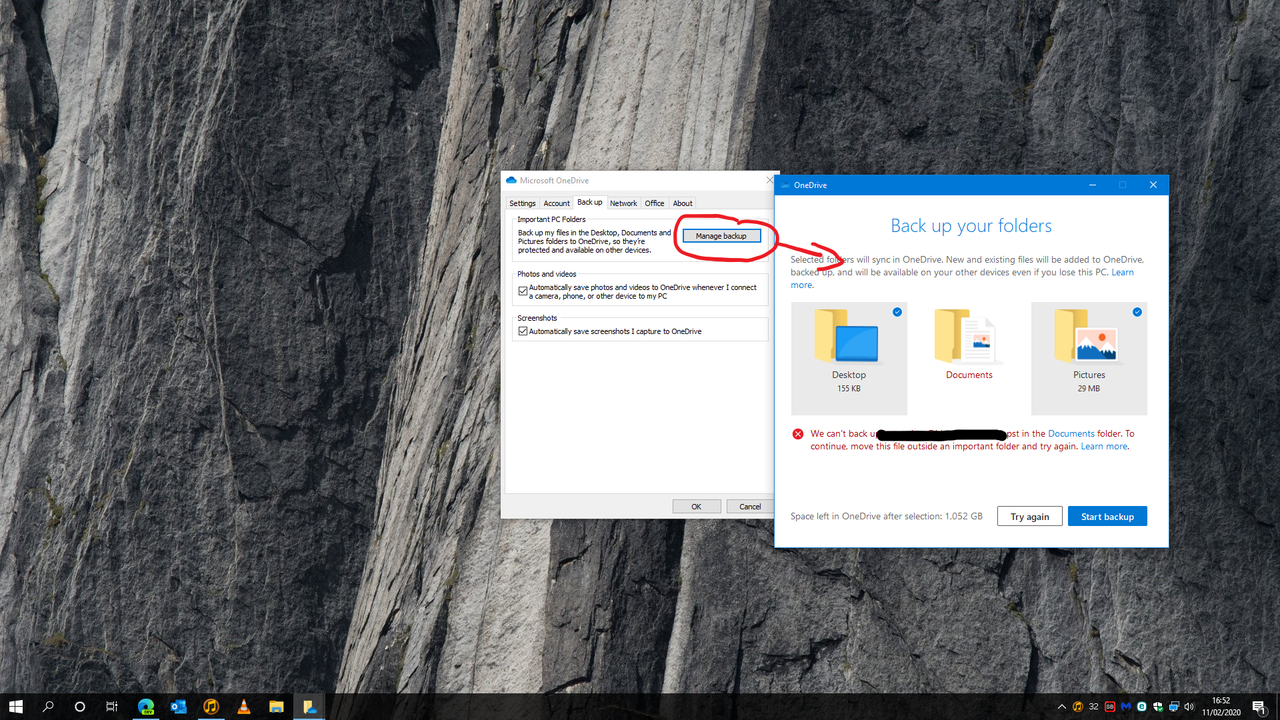Open the ESET tray icon
The width and height of the screenshot is (1280, 720).
[1142, 706]
